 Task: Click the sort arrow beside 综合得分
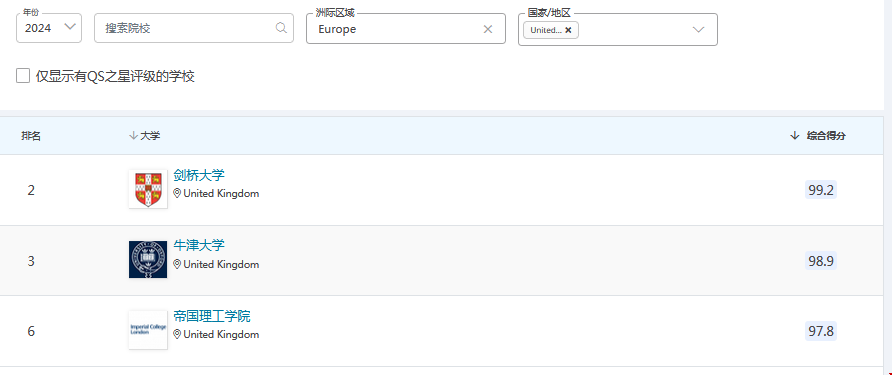(x=795, y=135)
